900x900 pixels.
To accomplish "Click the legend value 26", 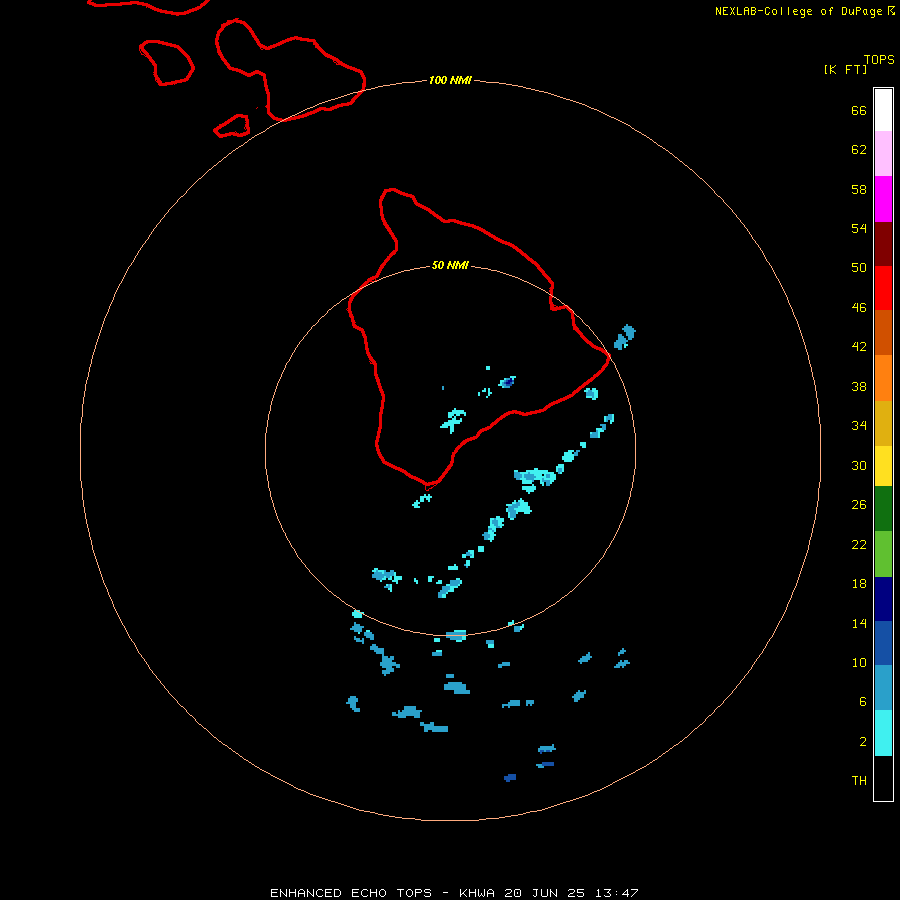I will pyautogui.click(x=859, y=505).
